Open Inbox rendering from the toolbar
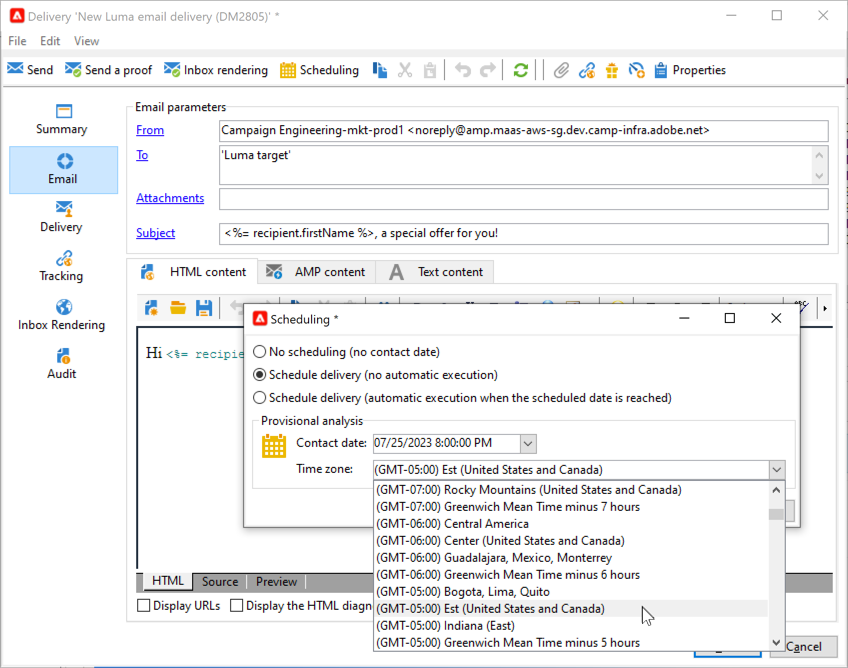 click(x=216, y=70)
